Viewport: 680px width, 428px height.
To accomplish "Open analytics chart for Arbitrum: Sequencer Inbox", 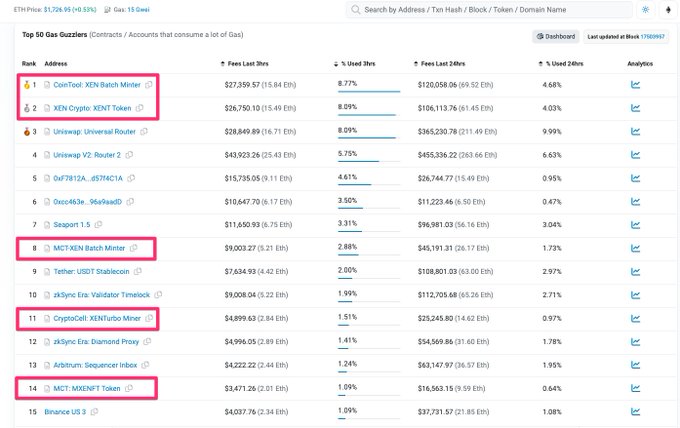I will tap(635, 365).
